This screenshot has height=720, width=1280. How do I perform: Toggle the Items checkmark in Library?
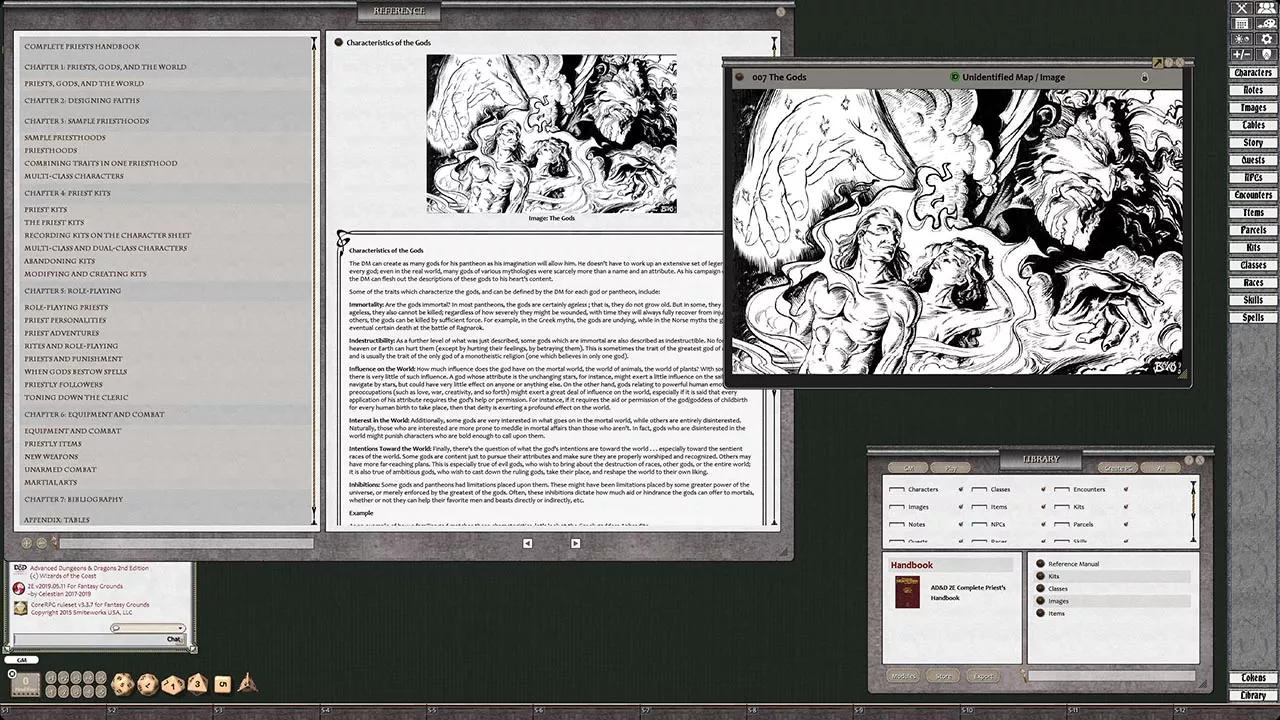[x=1043, y=507]
